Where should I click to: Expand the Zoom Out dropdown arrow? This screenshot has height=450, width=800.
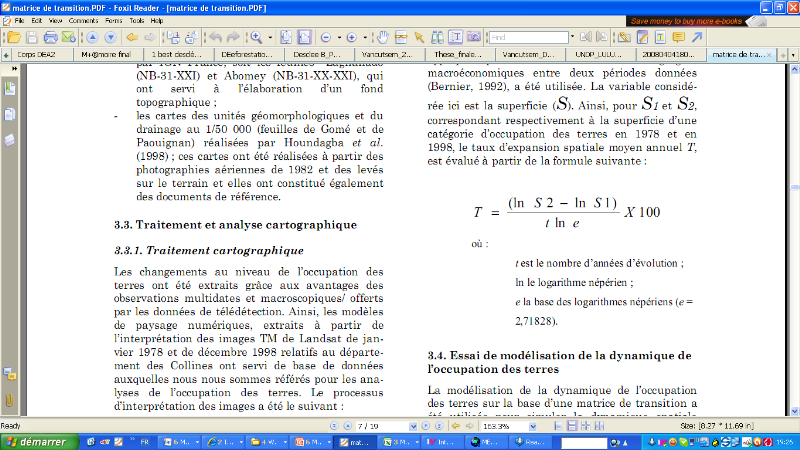[339, 37]
